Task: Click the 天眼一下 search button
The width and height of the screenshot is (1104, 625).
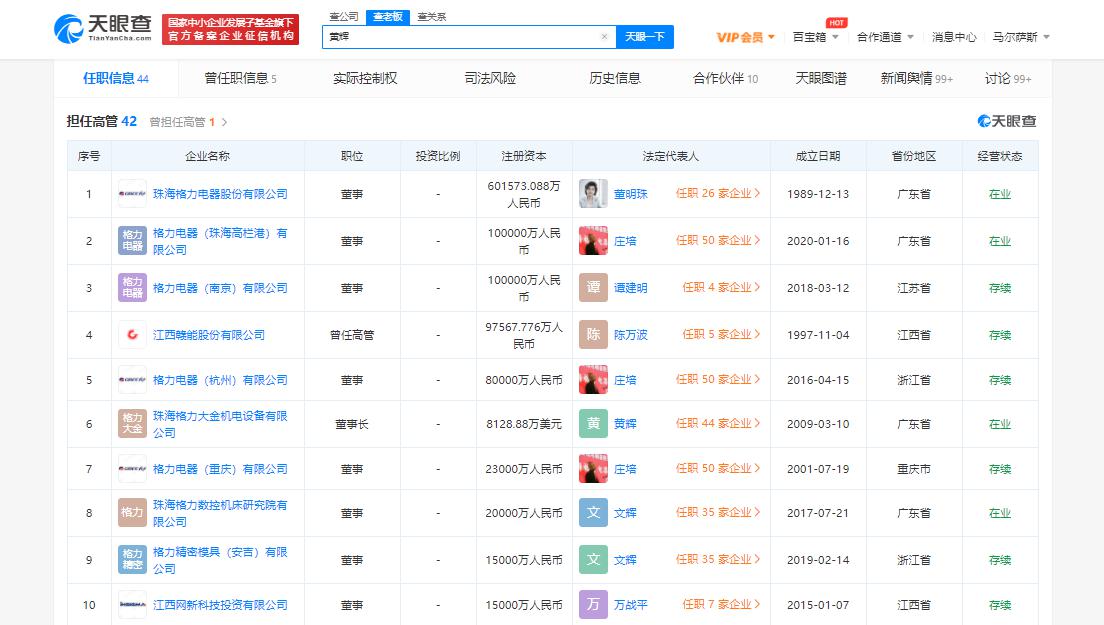Action: click(644, 37)
